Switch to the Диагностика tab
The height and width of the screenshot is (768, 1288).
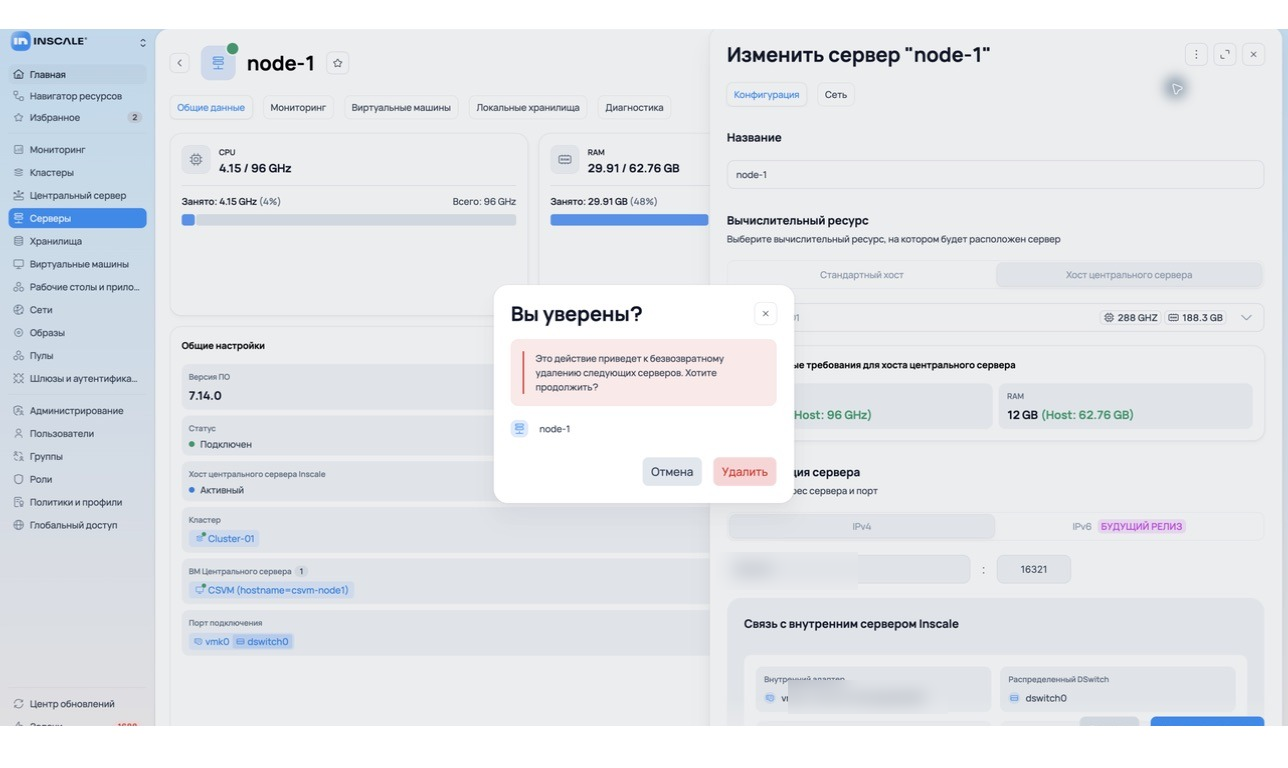point(634,107)
